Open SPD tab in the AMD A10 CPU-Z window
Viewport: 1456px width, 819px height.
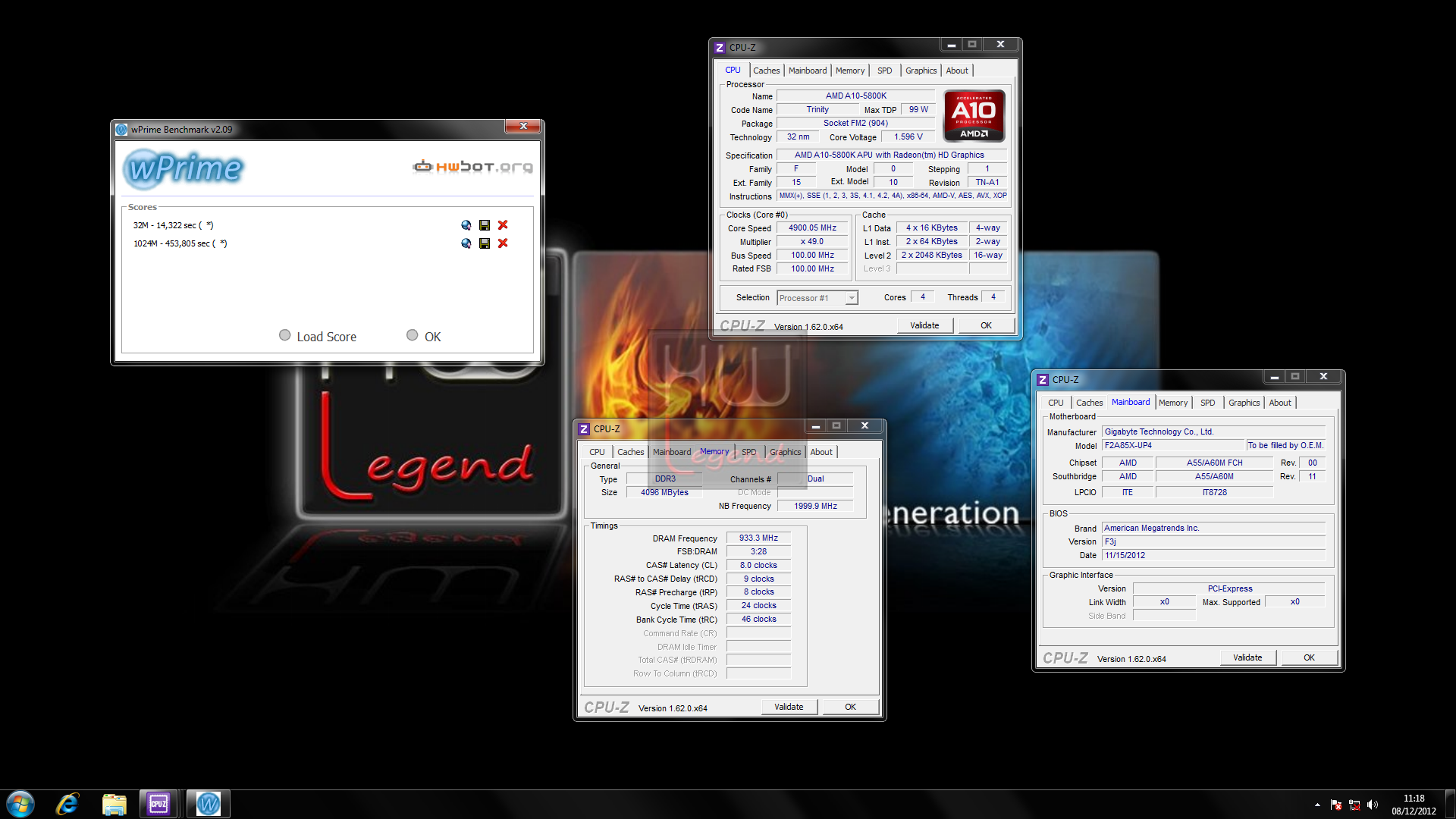pyautogui.click(x=884, y=71)
